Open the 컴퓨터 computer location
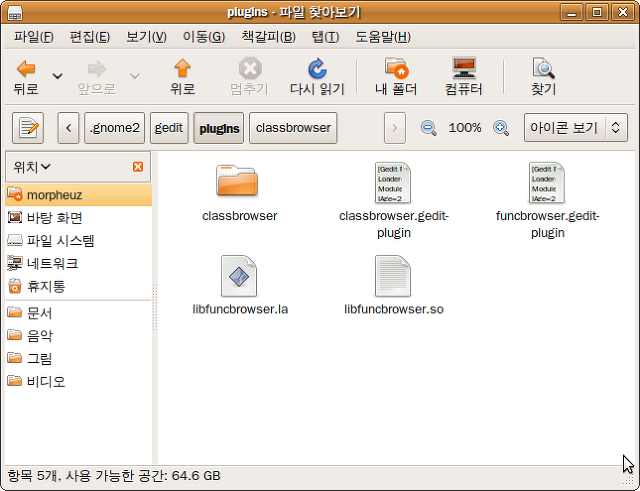This screenshot has width=640, height=491. 464,77
